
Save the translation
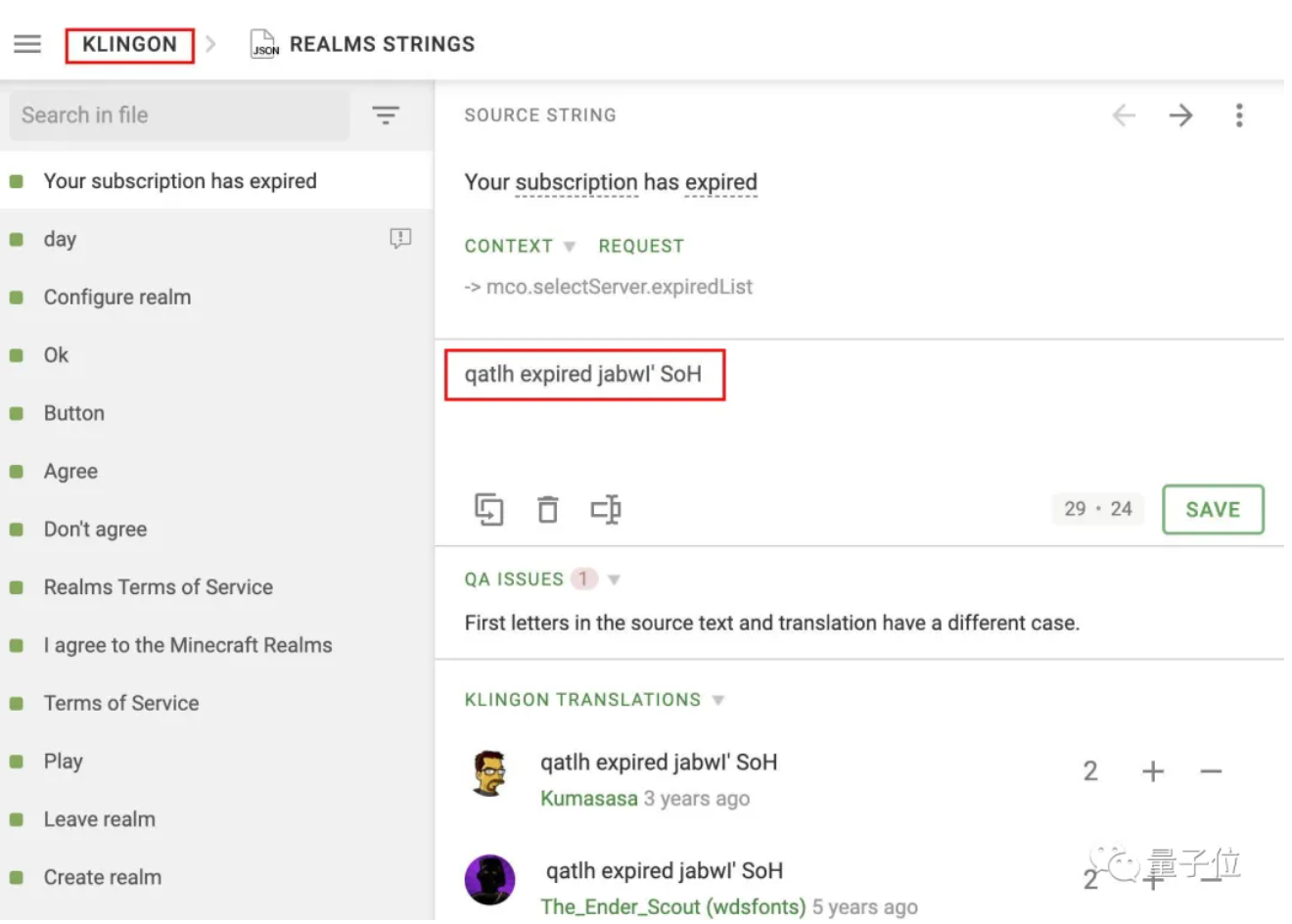click(1213, 509)
